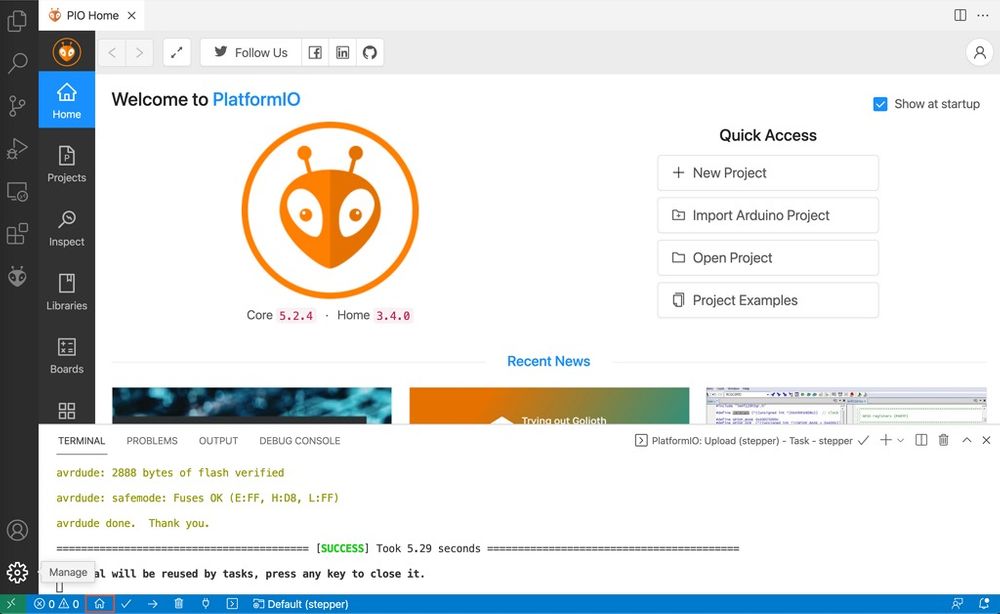Image resolution: width=1000 pixels, height=614 pixels.
Task: Toggle the Show at startup checkbox
Action: pos(880,103)
